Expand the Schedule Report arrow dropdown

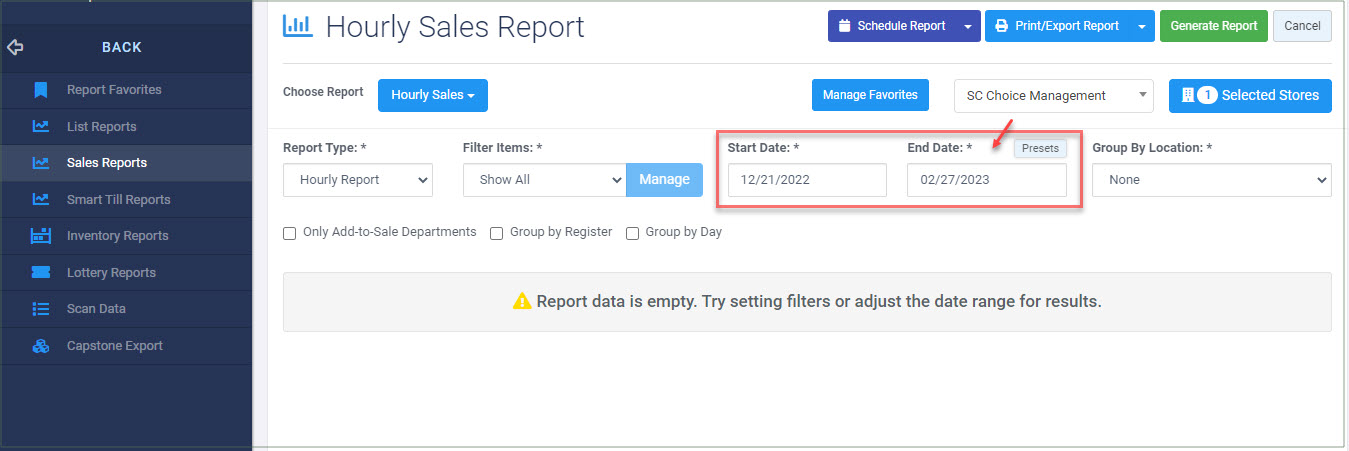[x=967, y=26]
